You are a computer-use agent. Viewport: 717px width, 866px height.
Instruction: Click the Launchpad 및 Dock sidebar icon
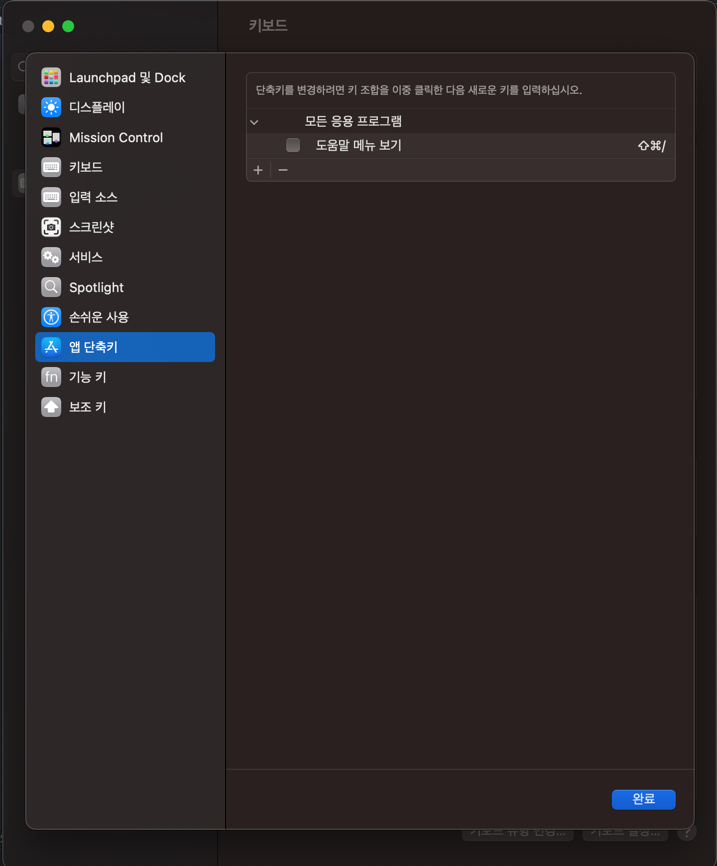51,77
